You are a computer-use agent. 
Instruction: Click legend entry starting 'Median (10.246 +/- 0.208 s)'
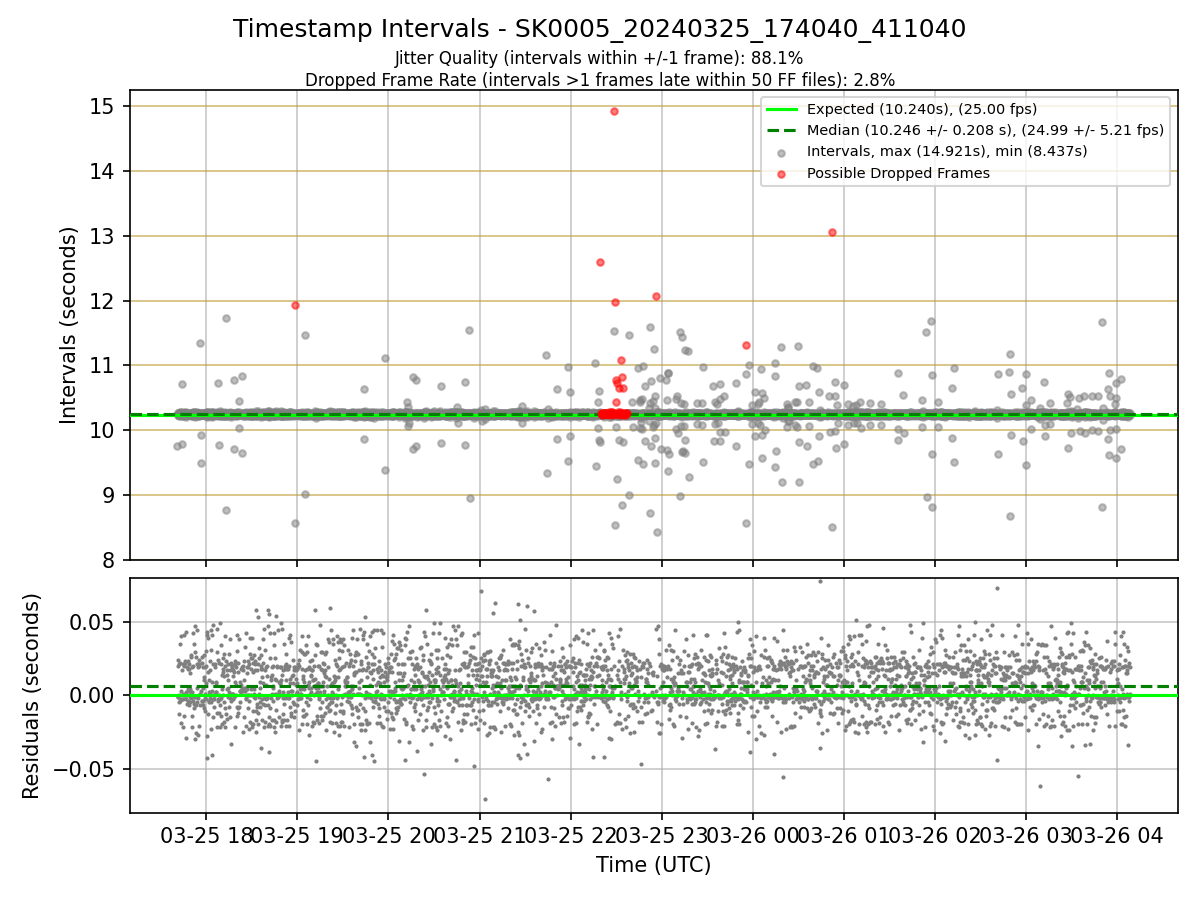tap(985, 130)
